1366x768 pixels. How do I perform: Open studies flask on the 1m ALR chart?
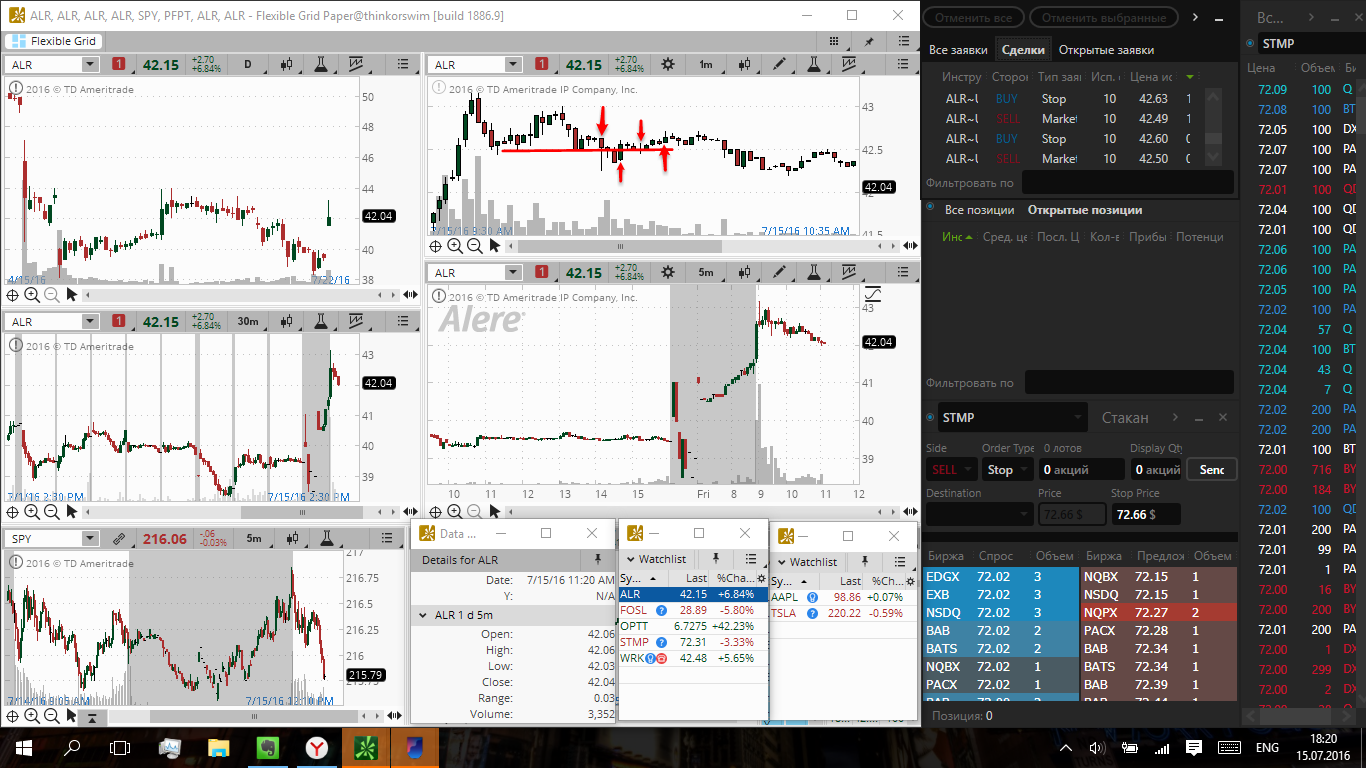813,64
